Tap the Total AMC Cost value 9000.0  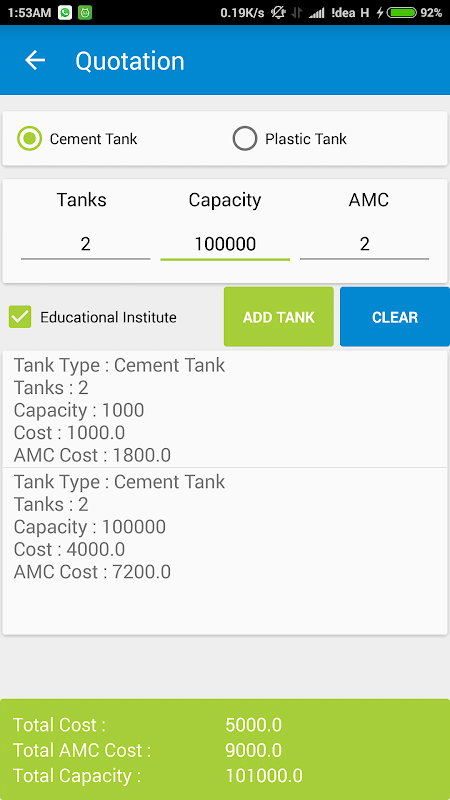[x=254, y=750]
